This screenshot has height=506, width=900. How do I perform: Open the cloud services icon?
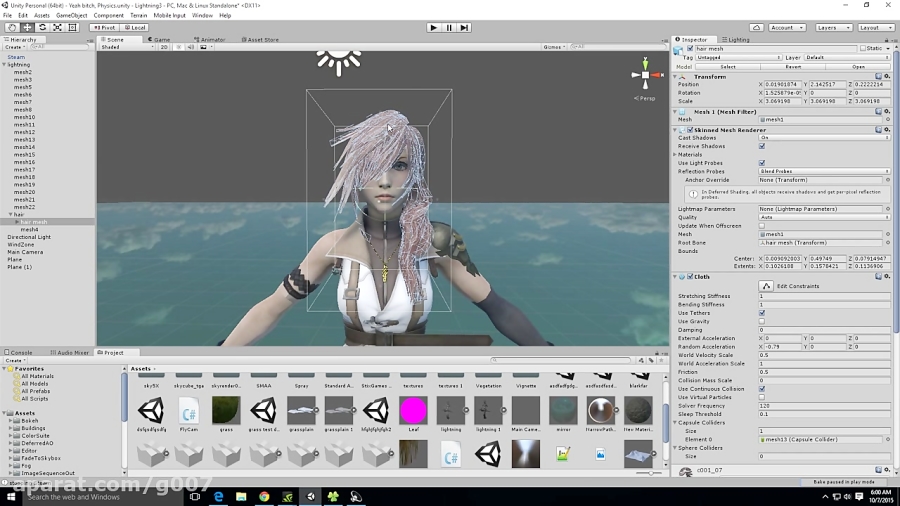757,28
